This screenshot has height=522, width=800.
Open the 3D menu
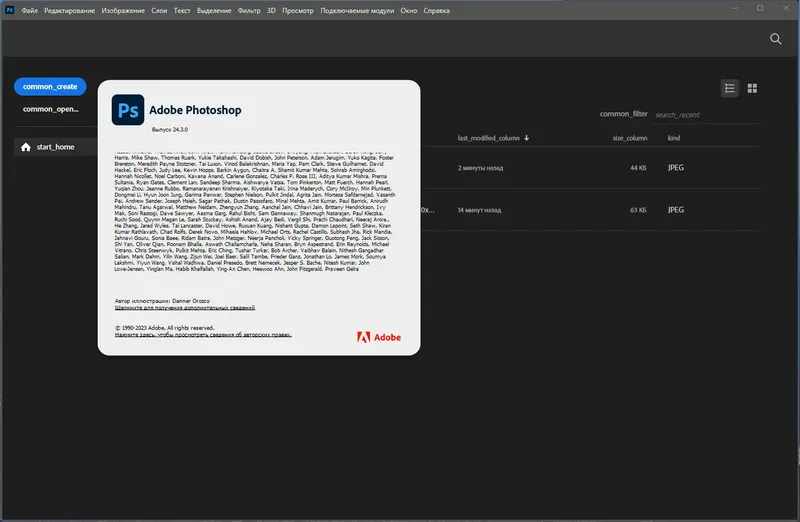[271, 10]
